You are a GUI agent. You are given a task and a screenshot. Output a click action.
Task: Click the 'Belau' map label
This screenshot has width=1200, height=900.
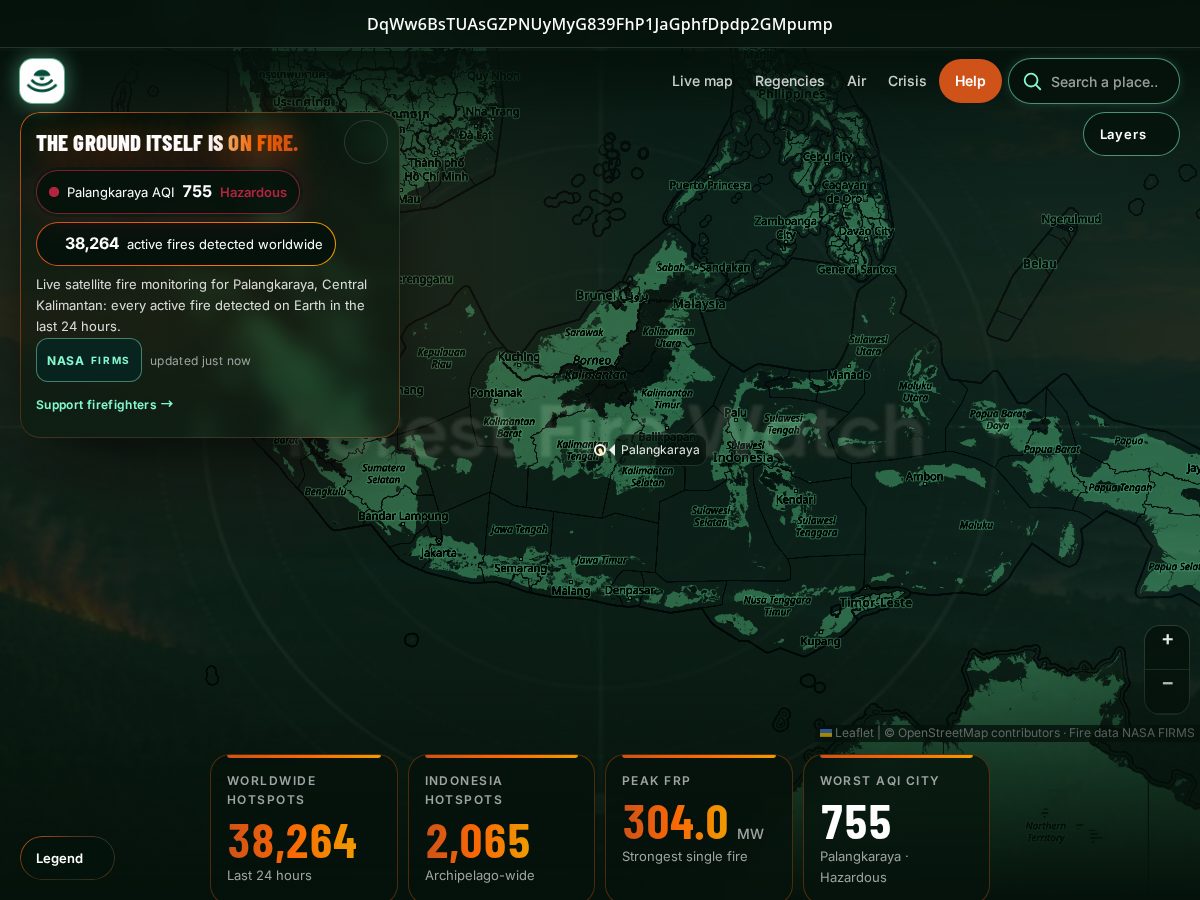[1039, 263]
